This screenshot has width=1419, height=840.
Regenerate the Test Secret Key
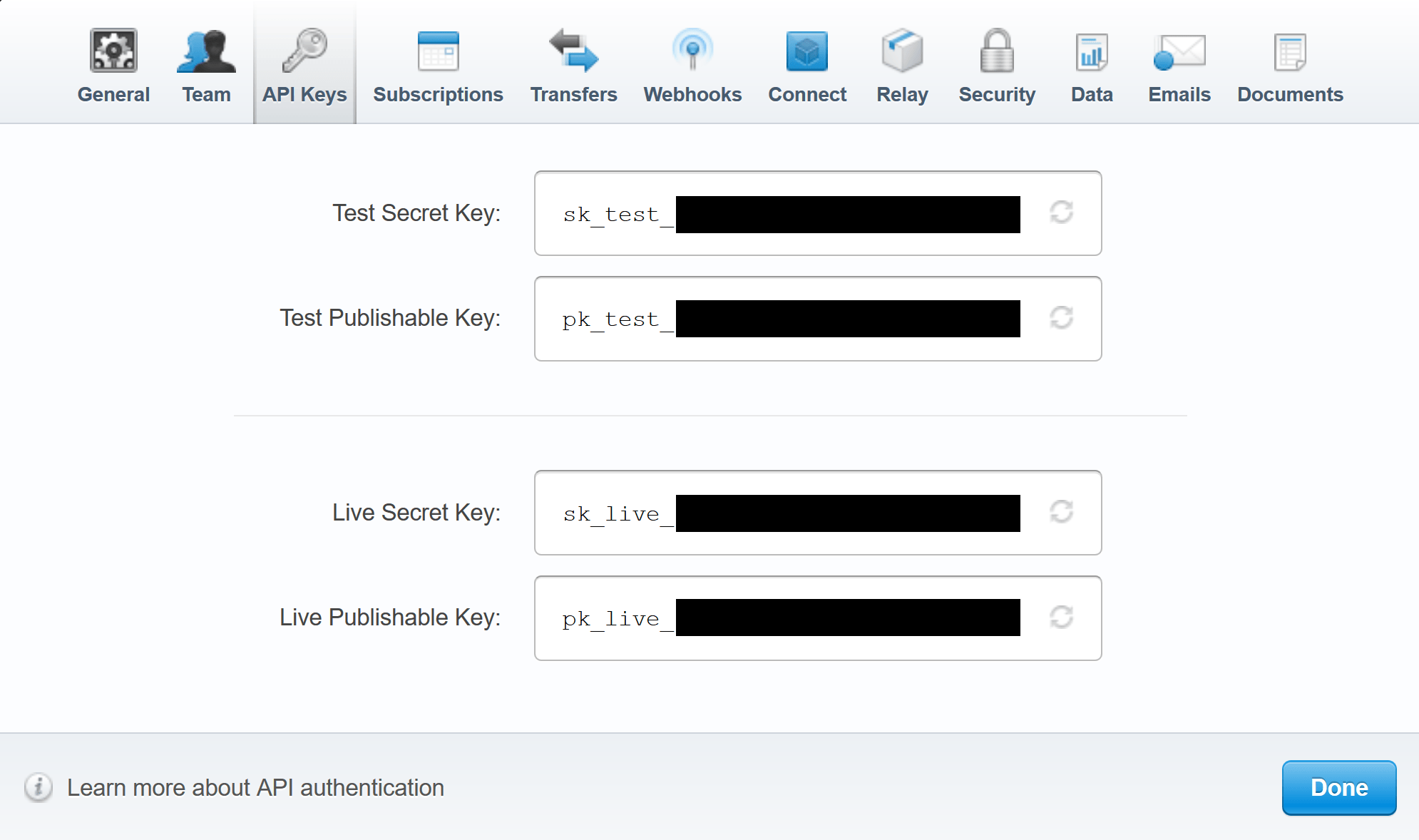[1061, 212]
